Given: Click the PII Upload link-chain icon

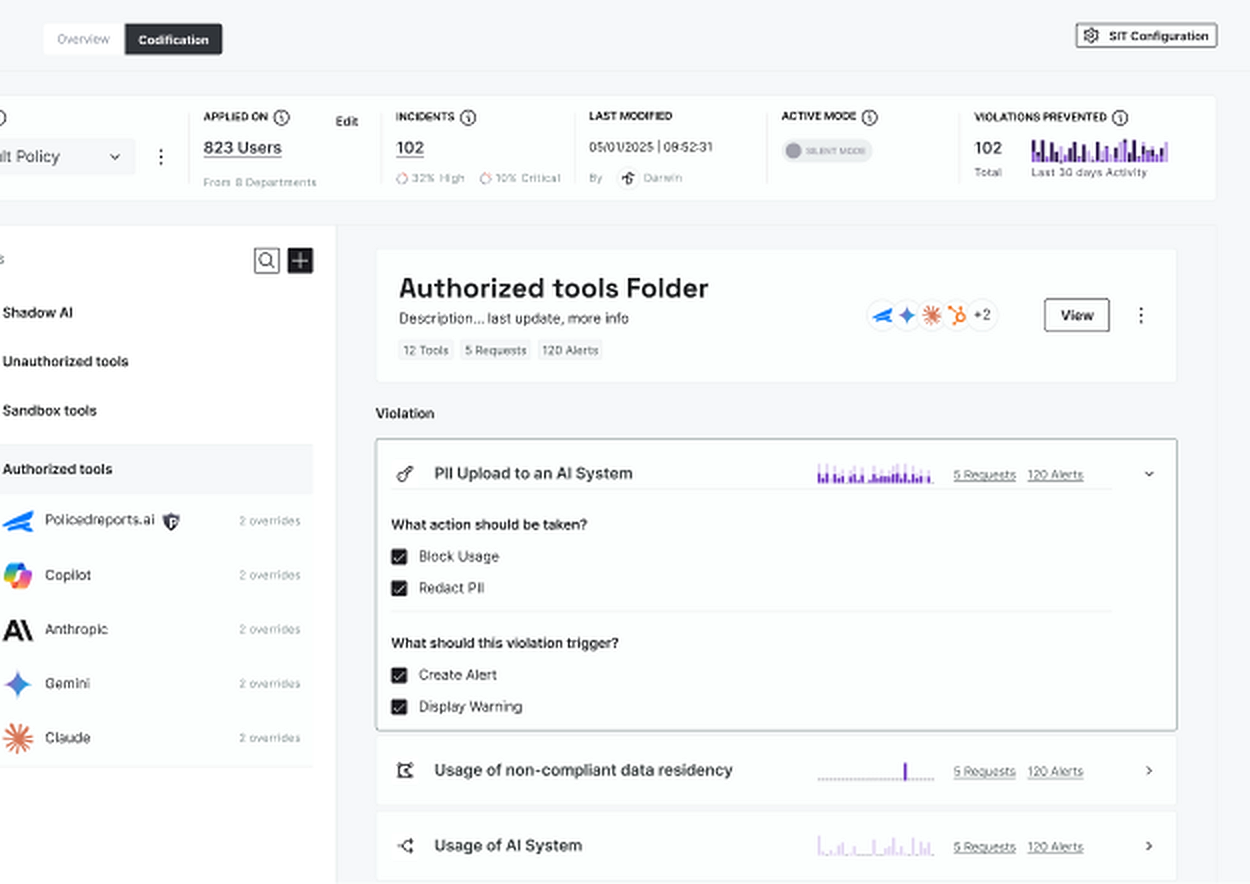Looking at the screenshot, I should 405,475.
